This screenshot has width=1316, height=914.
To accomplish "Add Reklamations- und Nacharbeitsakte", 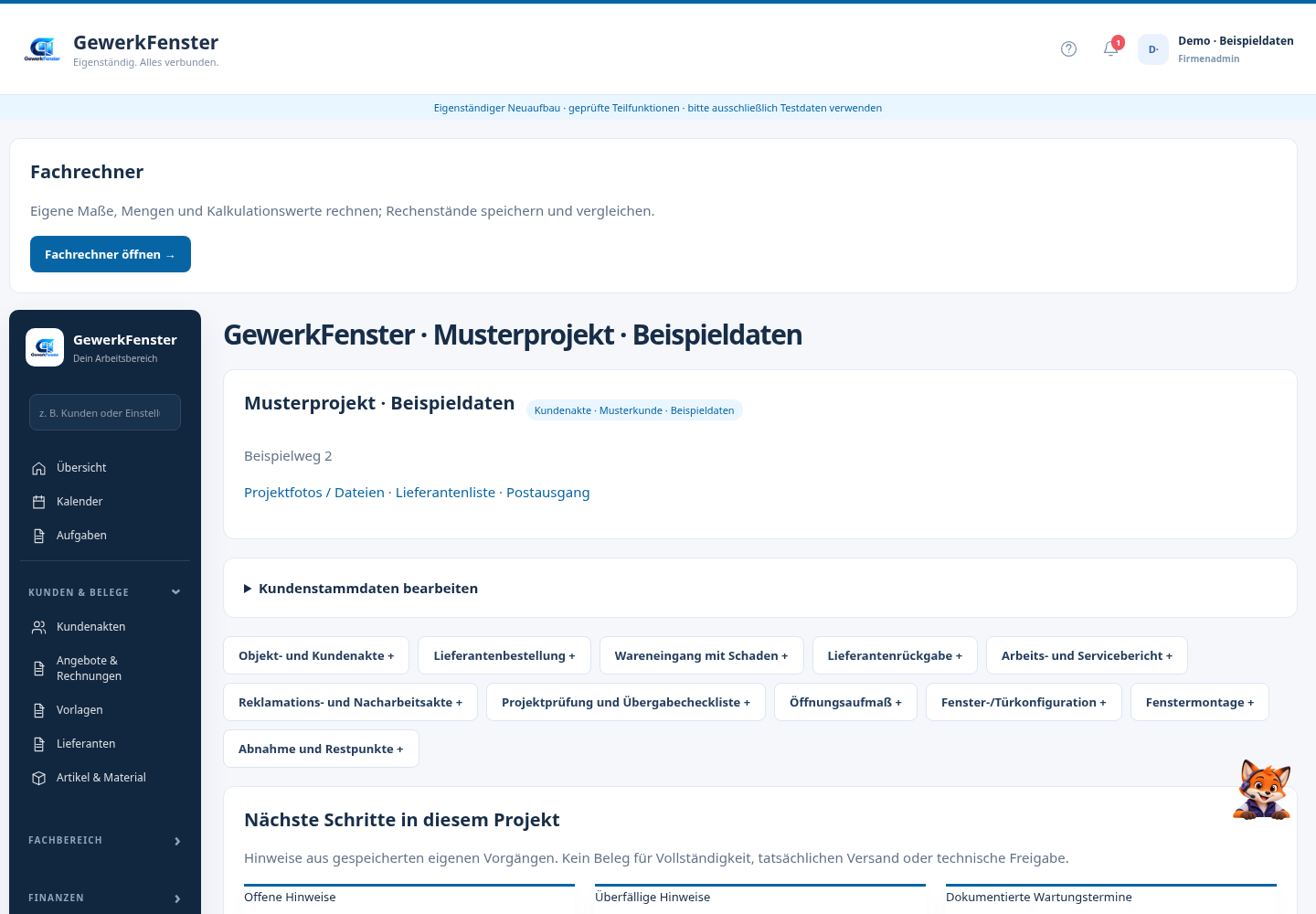I will coord(351,702).
